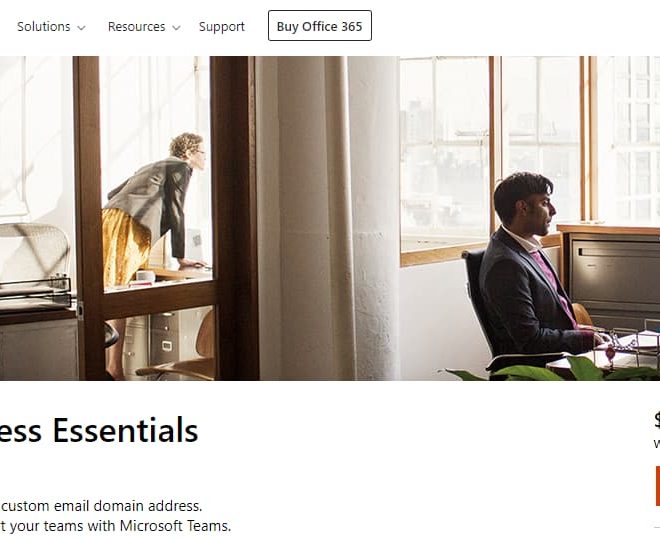Image resolution: width=660 pixels, height=539 pixels.
Task: Click the dollar price text on right
Action: click(x=657, y=420)
